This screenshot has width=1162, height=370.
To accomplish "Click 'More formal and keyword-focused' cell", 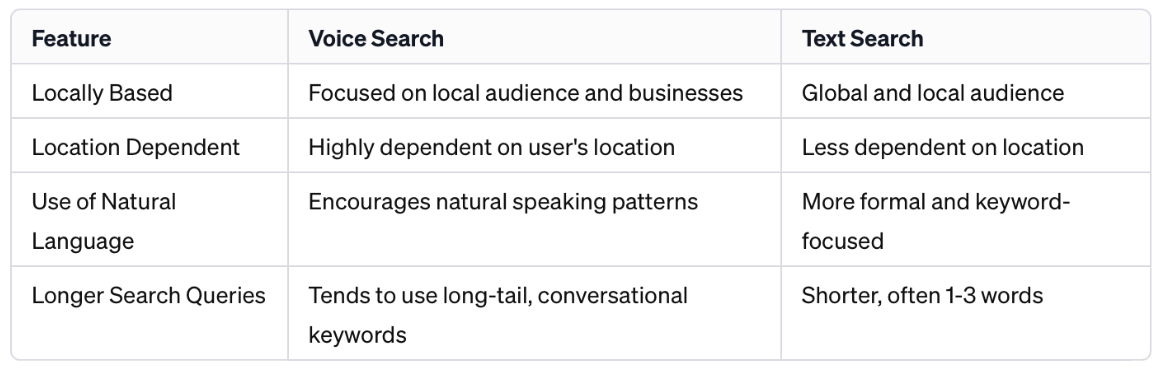I will [x=936, y=221].
